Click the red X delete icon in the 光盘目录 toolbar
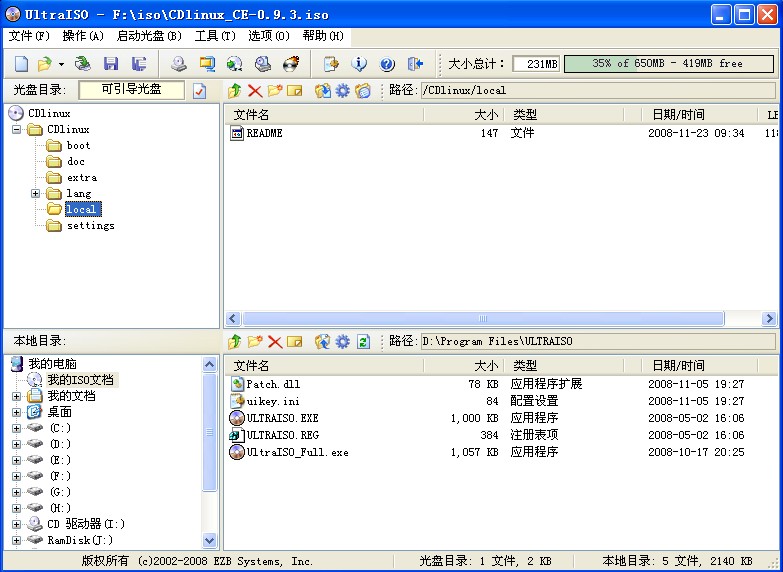The height and width of the screenshot is (572, 783). [x=255, y=91]
